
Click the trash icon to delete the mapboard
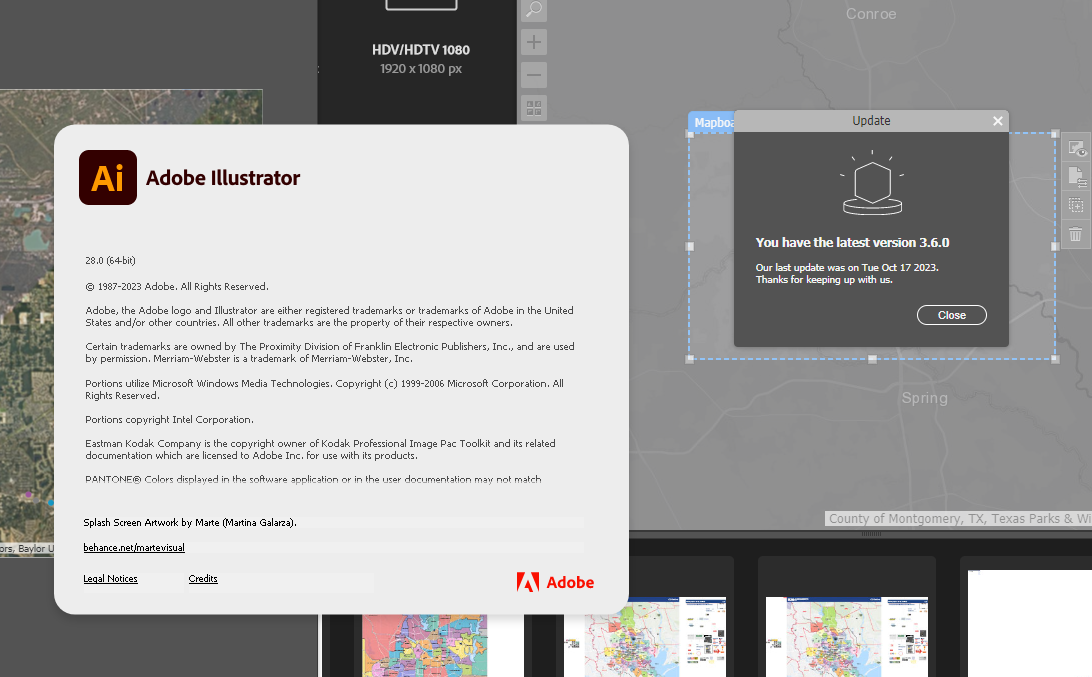[1076, 233]
